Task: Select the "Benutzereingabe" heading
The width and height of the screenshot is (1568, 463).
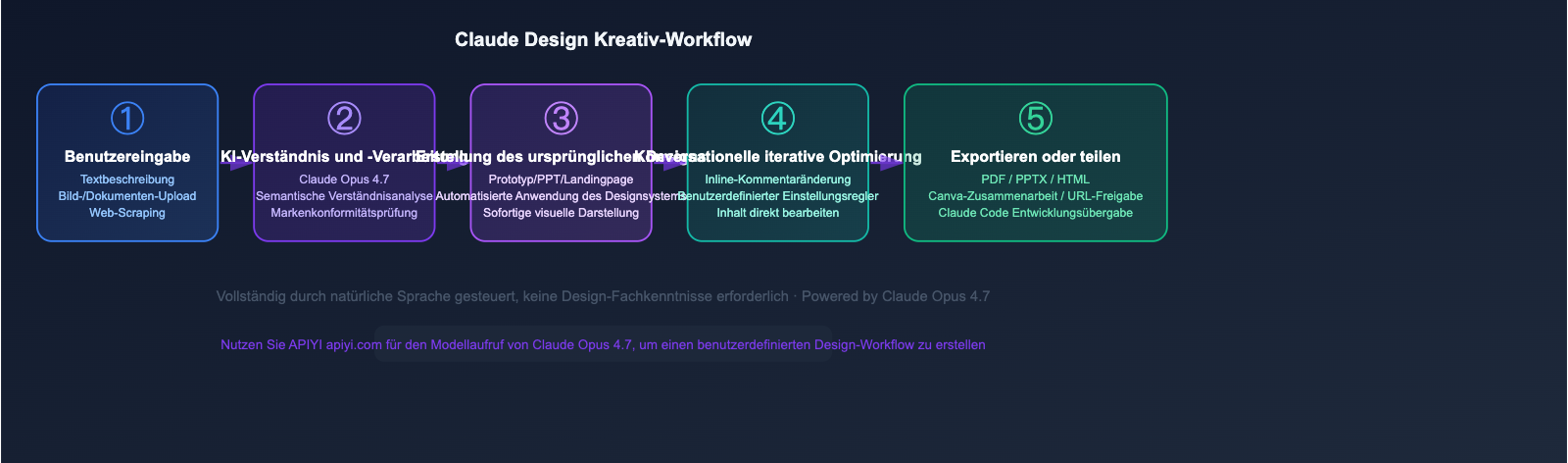Action: pos(127,157)
